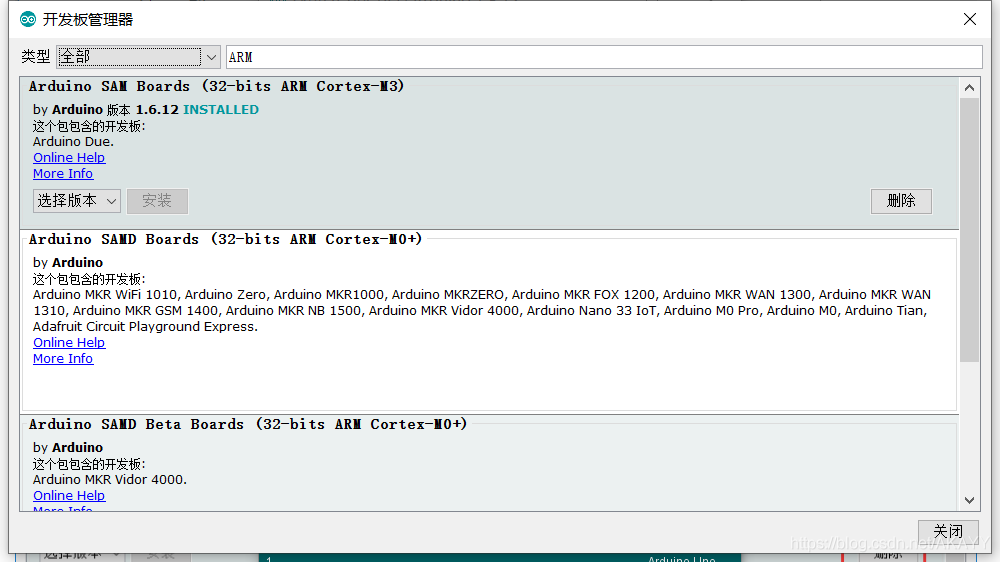Screen dimensions: 1000x562
Task: Click the scrollbar track below the thumb
Action: (969, 430)
